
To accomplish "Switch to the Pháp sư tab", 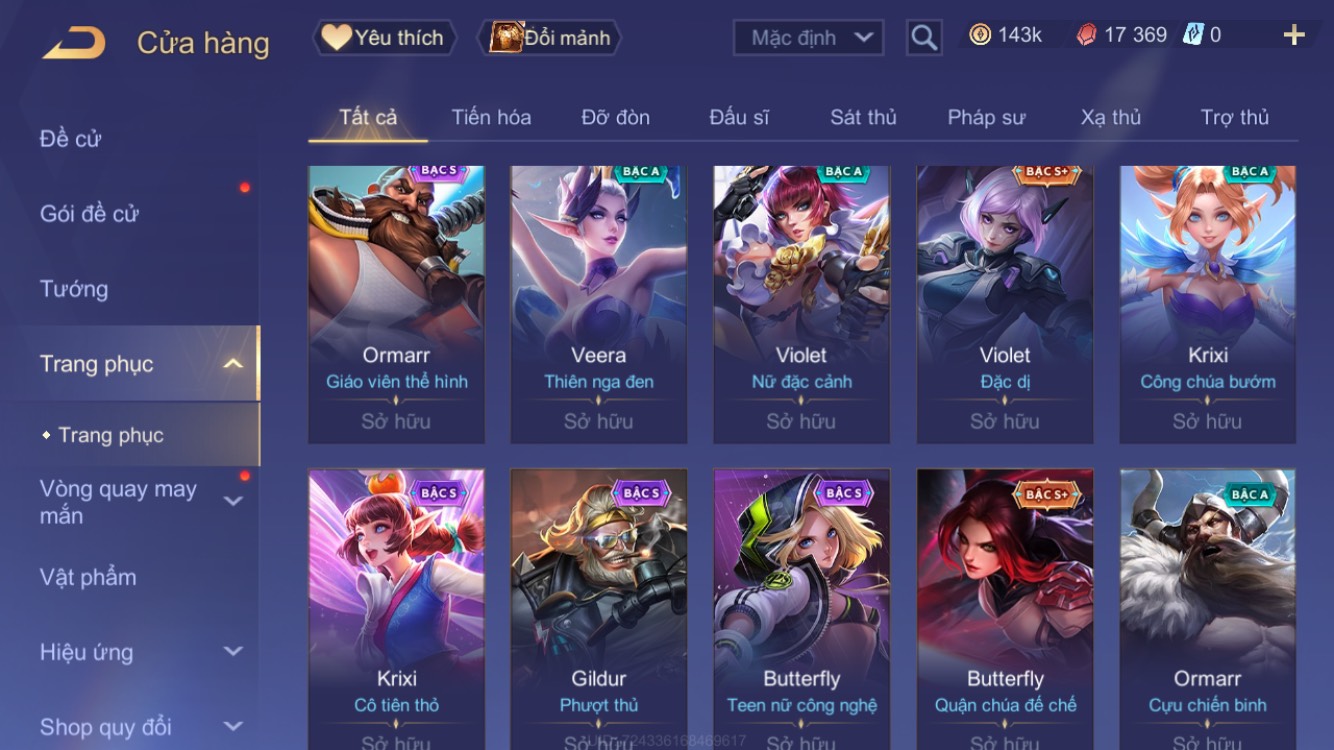I will [986, 117].
